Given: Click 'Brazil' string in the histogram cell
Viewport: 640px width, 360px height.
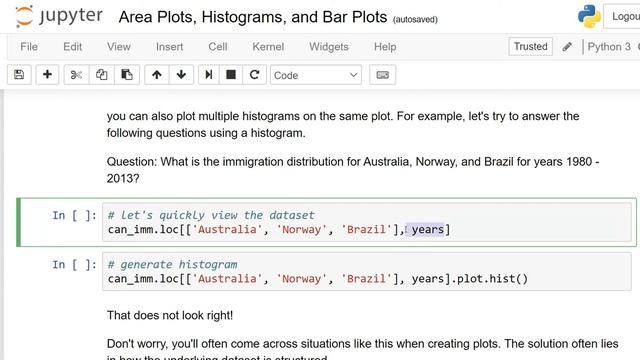Looking at the screenshot, I should click(x=366, y=279).
